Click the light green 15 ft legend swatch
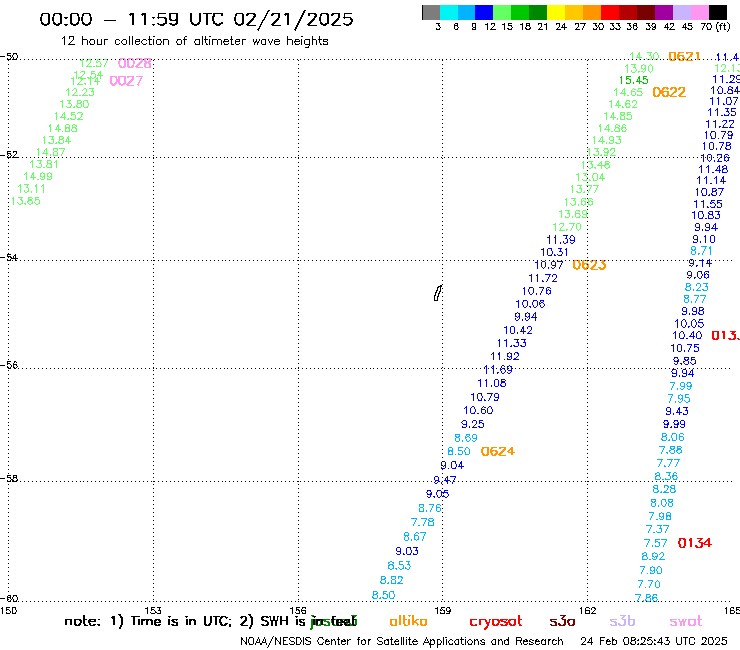 502,13
